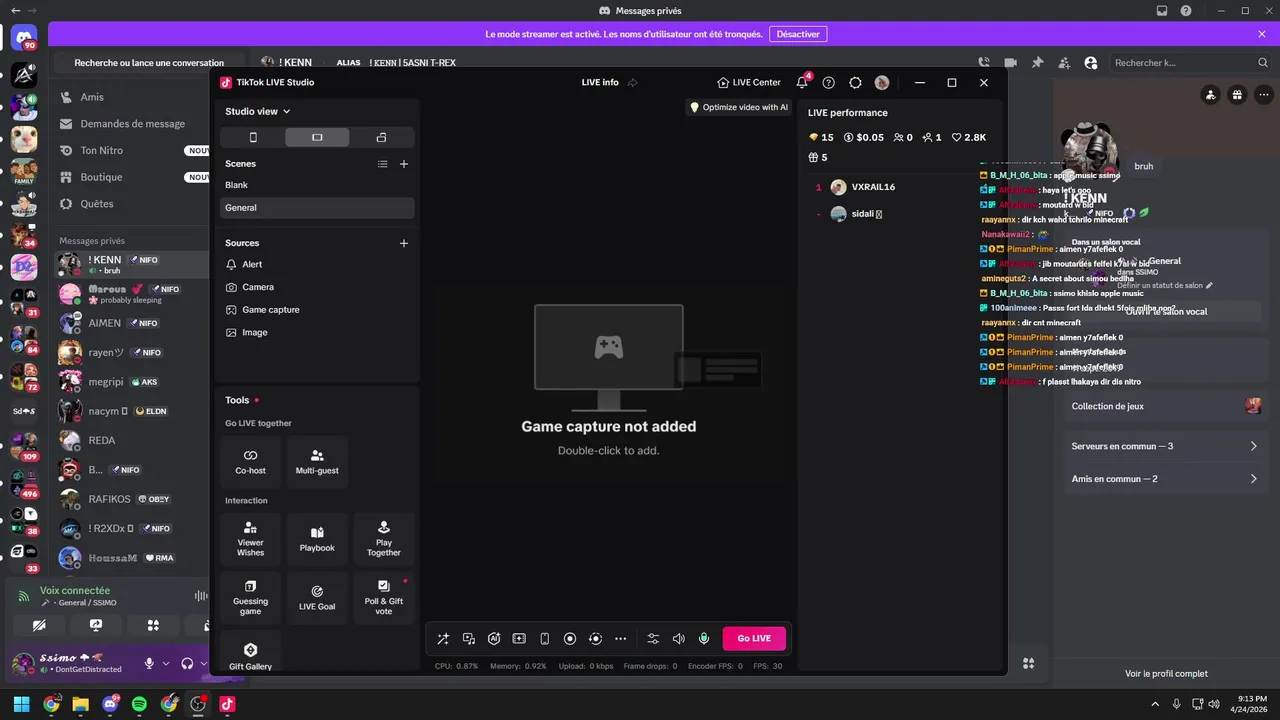This screenshot has height=720, width=1280.
Task: Add a new source with plus icon
Action: pyautogui.click(x=404, y=243)
